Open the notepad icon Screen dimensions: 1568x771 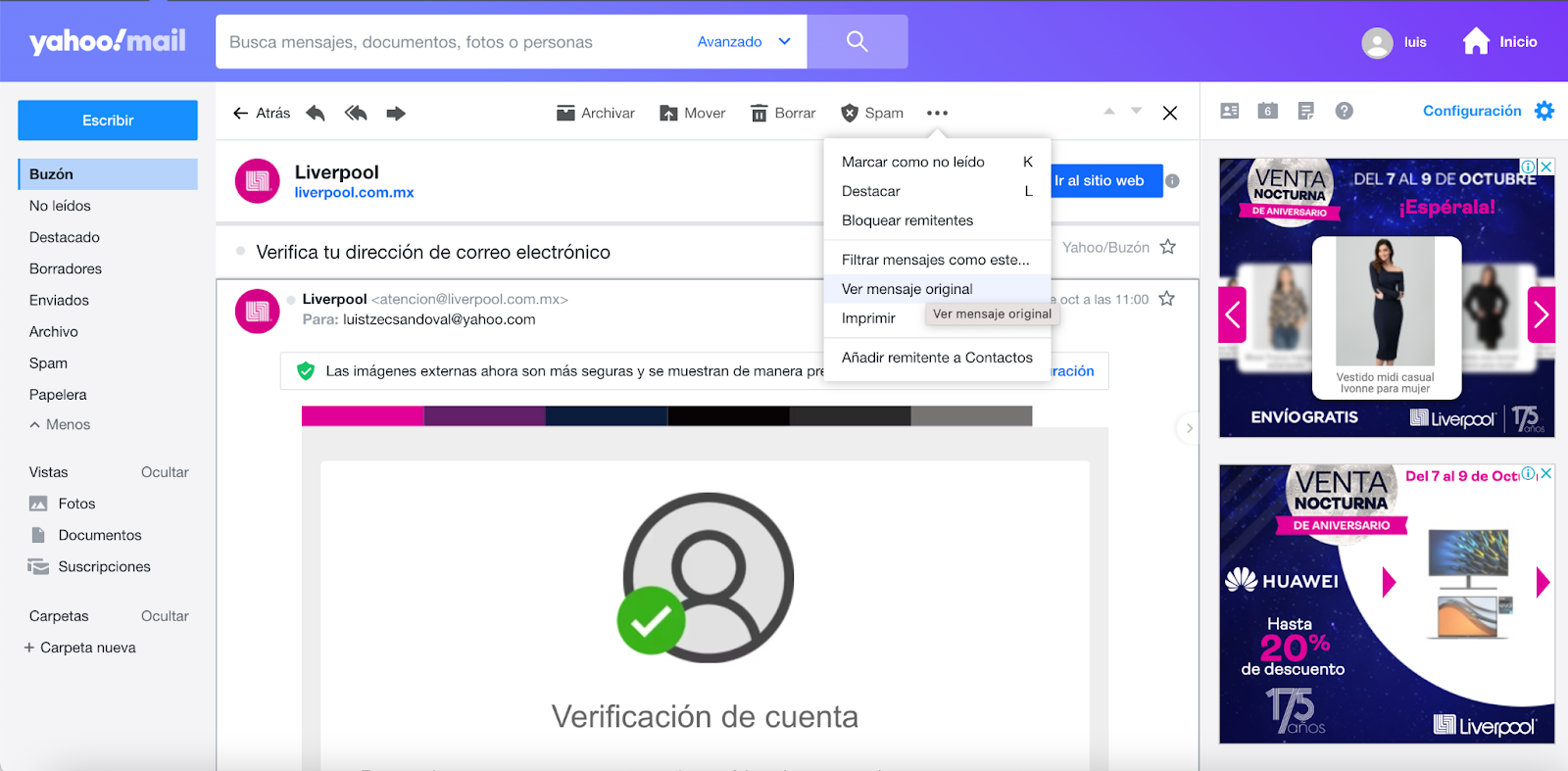[x=1305, y=112]
